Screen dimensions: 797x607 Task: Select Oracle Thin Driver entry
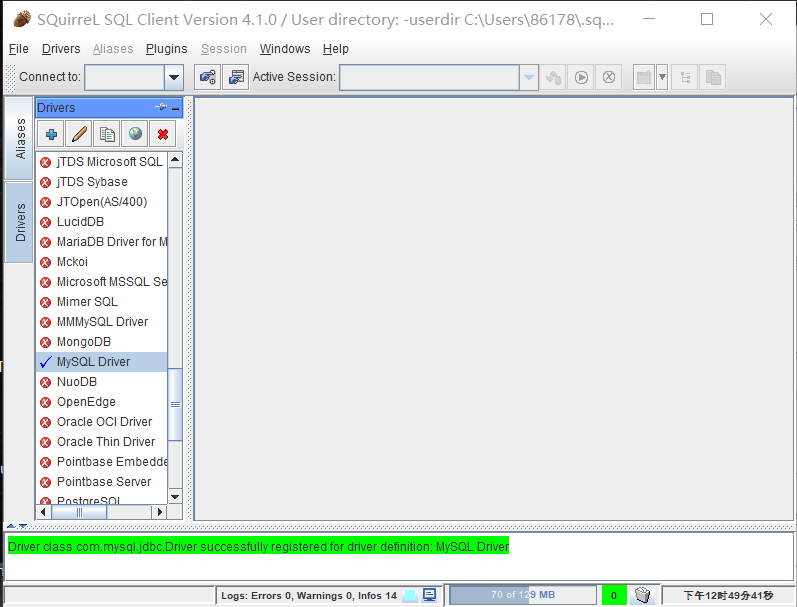click(102, 442)
